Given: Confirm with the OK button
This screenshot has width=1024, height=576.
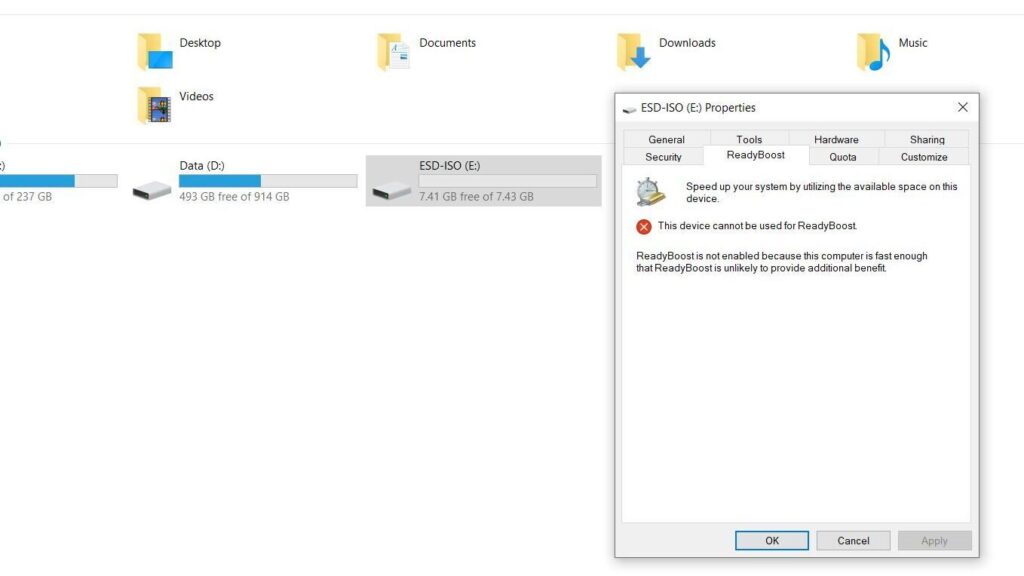Looking at the screenshot, I should point(771,540).
